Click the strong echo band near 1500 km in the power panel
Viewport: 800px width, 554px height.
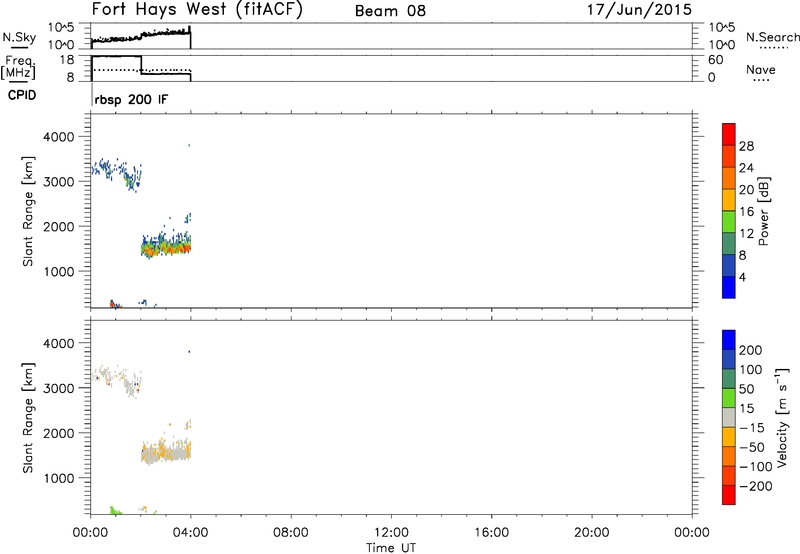click(x=166, y=247)
